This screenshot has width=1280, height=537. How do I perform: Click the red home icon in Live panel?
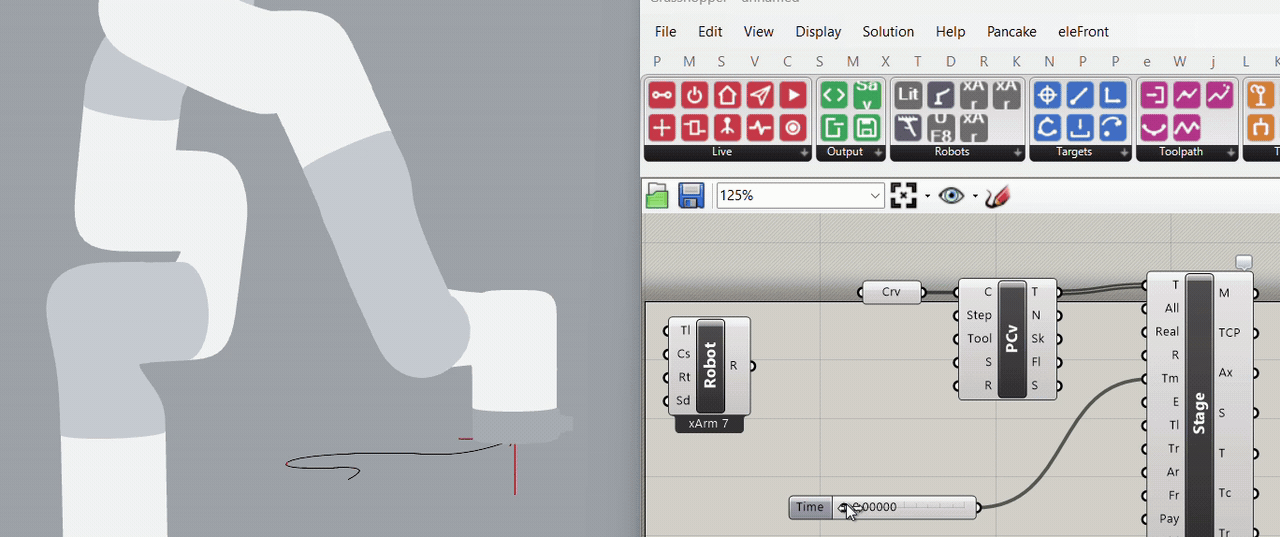click(727, 96)
